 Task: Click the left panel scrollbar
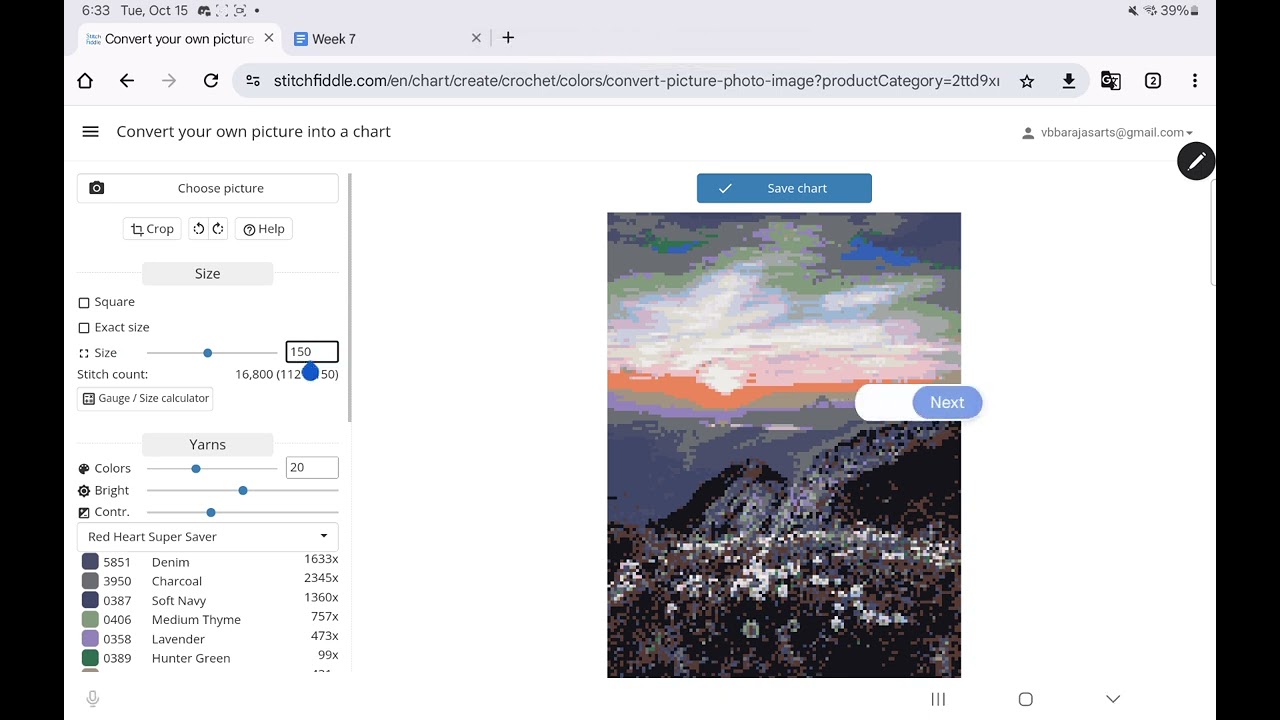[349, 298]
